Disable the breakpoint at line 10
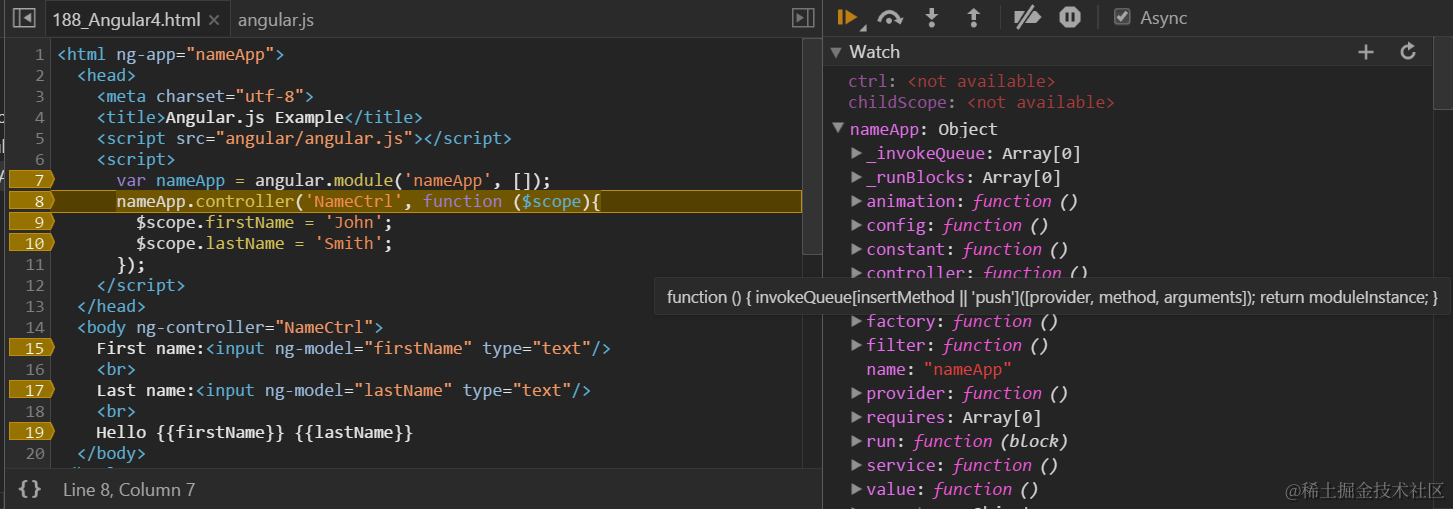Image resolution: width=1453 pixels, height=509 pixels. coord(30,243)
